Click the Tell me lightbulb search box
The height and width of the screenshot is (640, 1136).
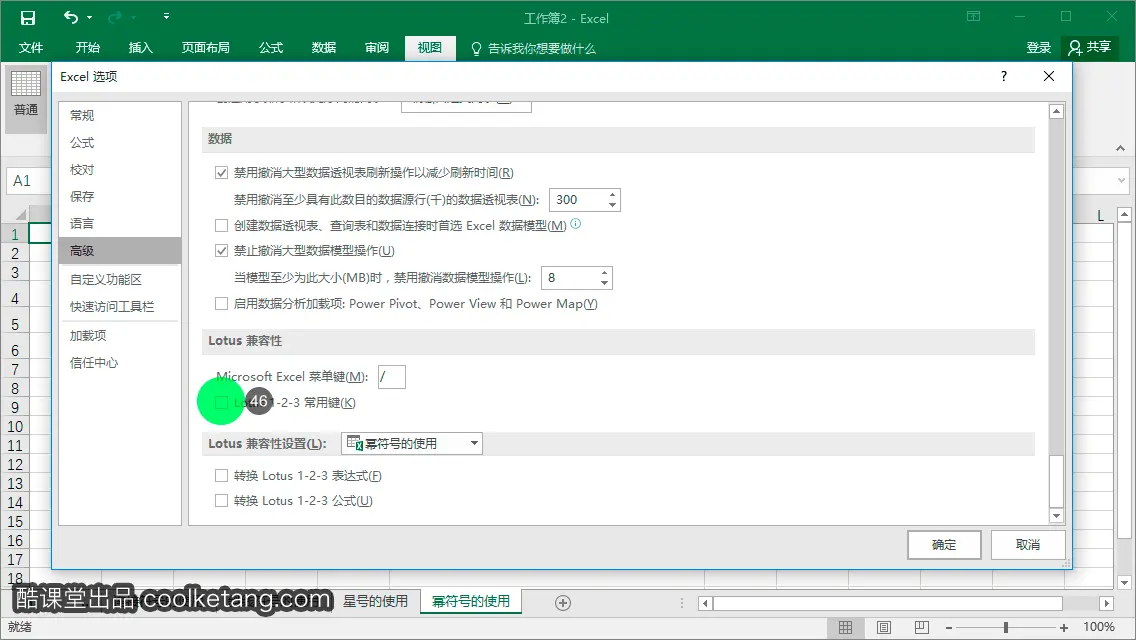533,49
